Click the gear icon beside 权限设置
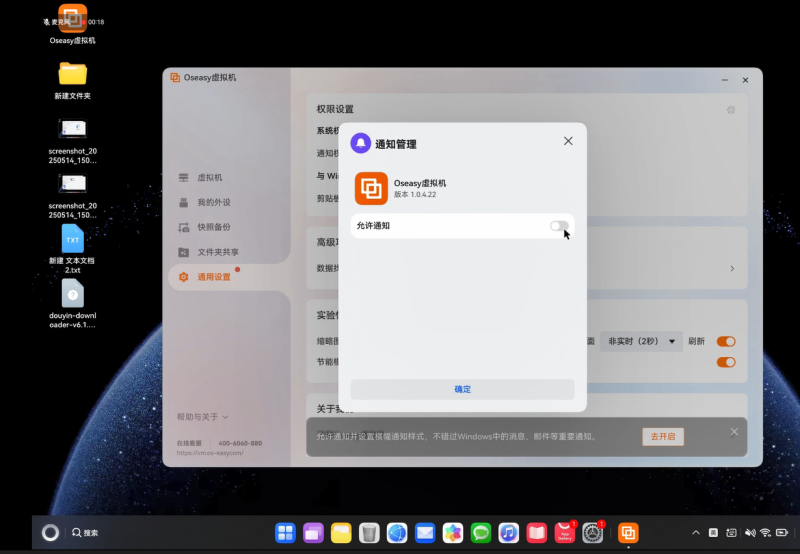 coord(731,110)
